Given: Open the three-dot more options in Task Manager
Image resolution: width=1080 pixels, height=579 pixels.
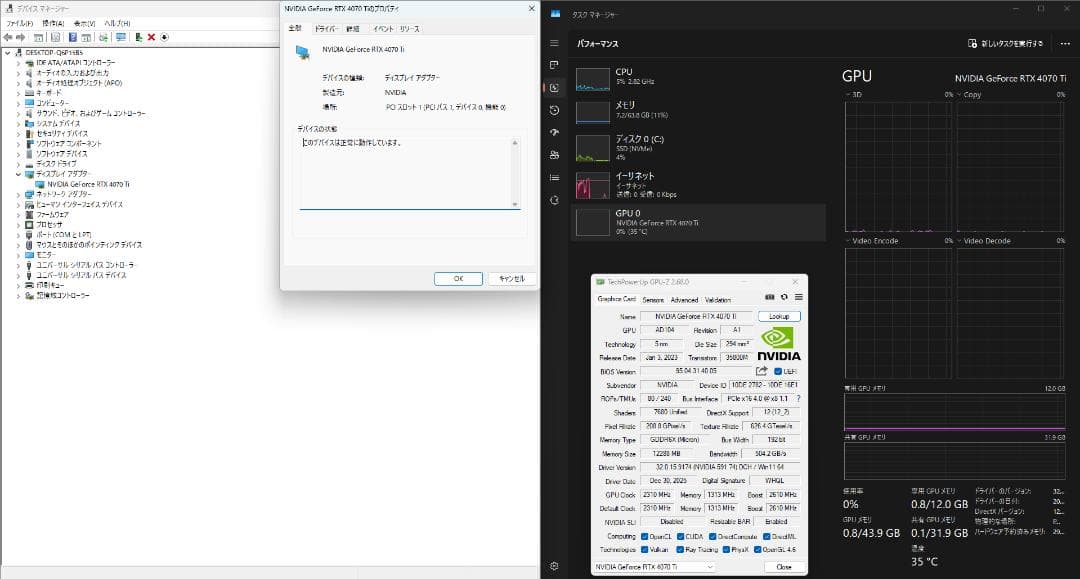Looking at the screenshot, I should coord(1065,43).
